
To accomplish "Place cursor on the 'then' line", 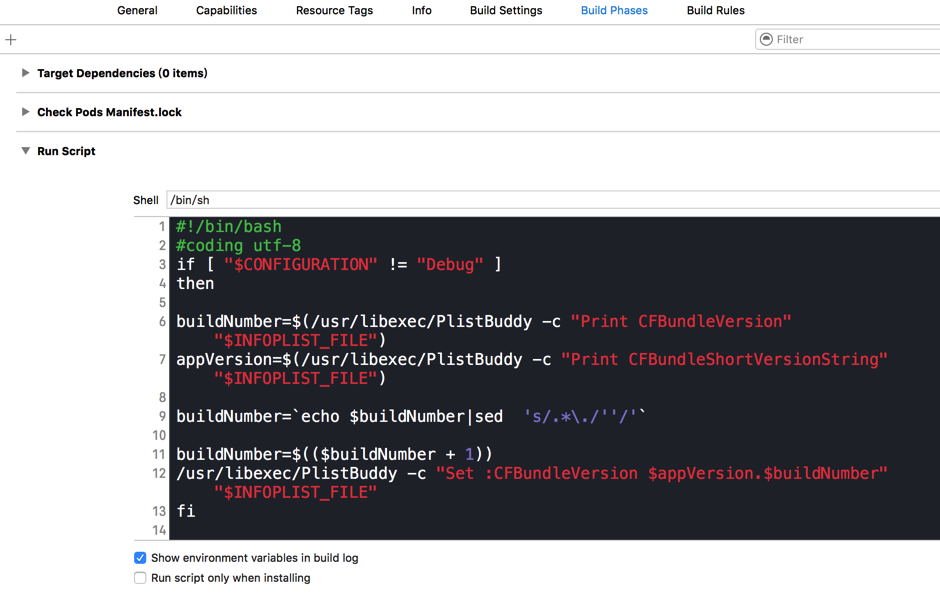I will coord(195,283).
